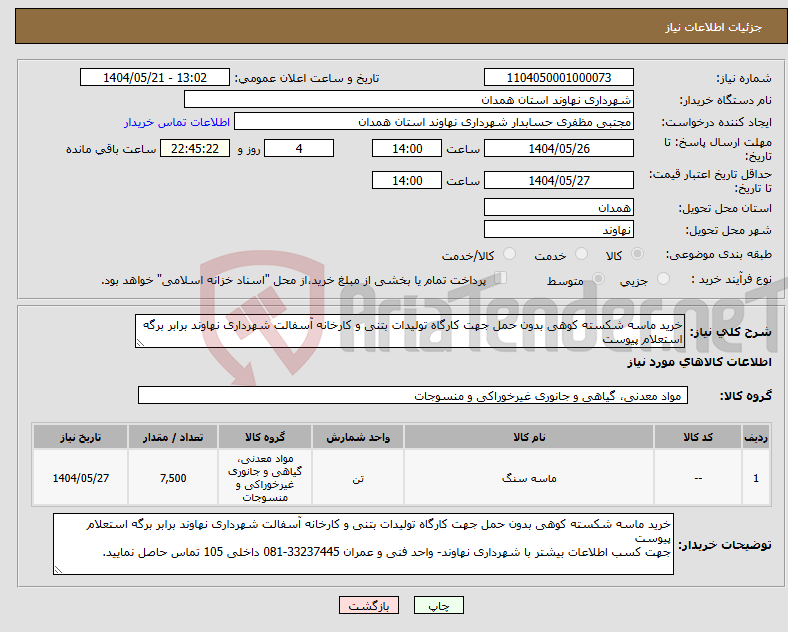788x632 pixels.
Task: Click the goods group cell in table row
Action: [265, 478]
